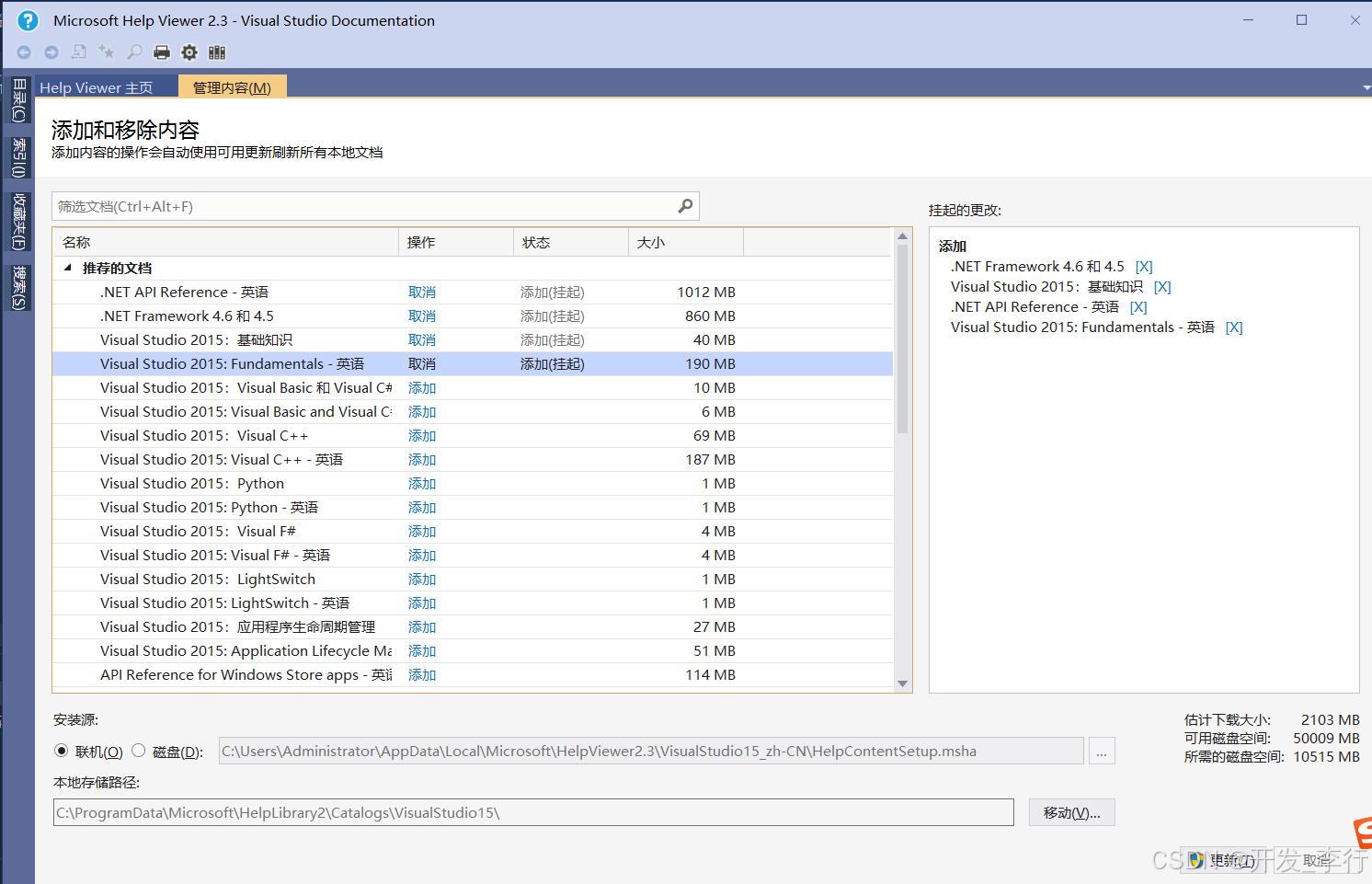Click the 取消 cancel button at bottom right
Screen dimensions: 1372x884
pyautogui.click(x=1317, y=860)
